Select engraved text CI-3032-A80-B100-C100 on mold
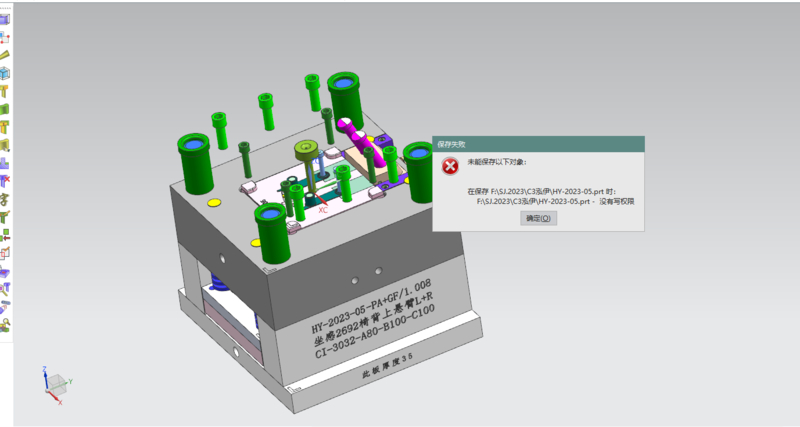The height and width of the screenshot is (427, 800). [375, 332]
